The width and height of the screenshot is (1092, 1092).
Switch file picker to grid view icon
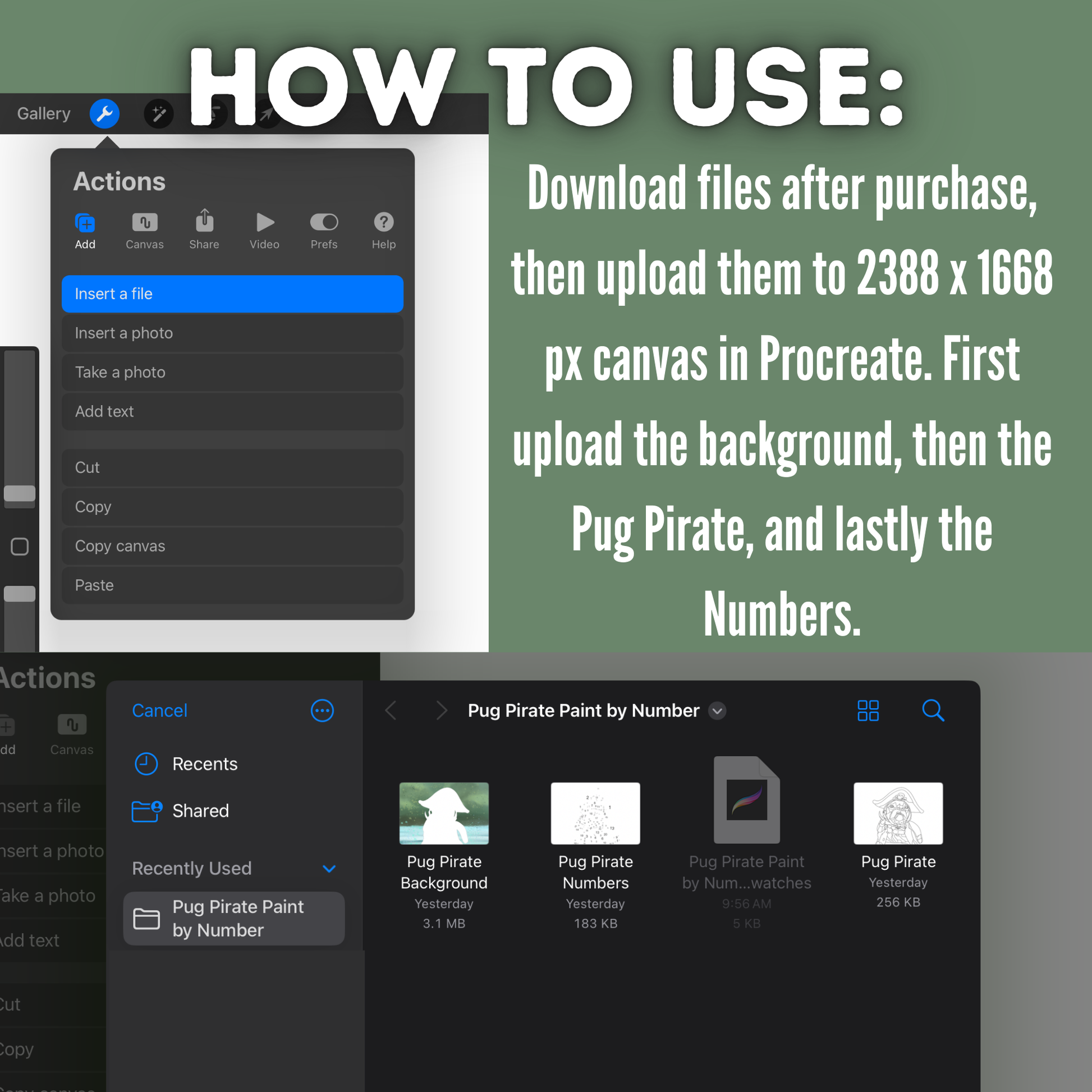click(x=868, y=710)
